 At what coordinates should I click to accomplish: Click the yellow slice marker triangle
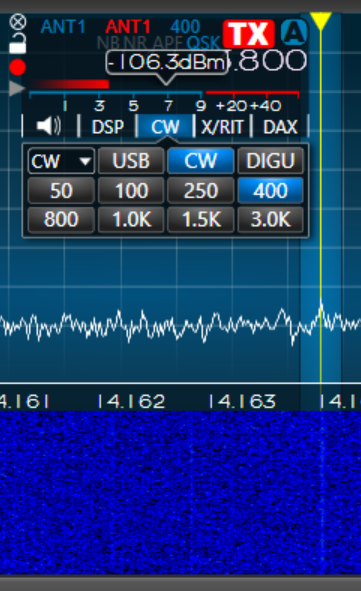point(320,21)
